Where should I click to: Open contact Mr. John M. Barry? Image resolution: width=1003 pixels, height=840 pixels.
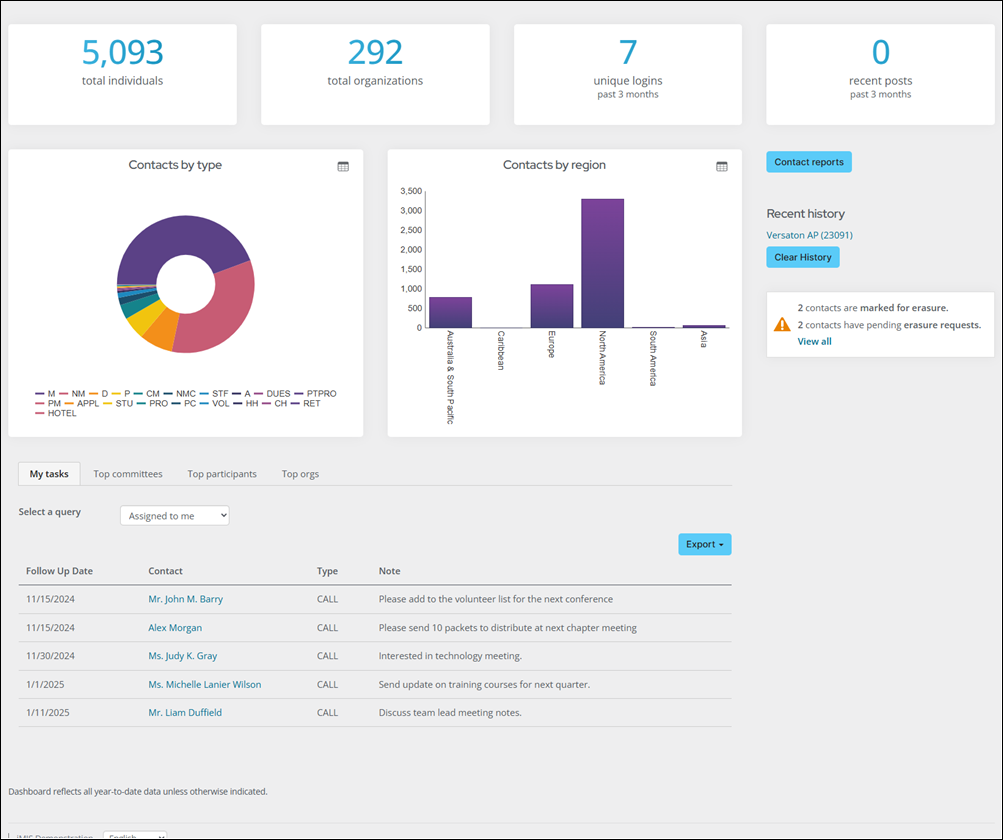(186, 599)
